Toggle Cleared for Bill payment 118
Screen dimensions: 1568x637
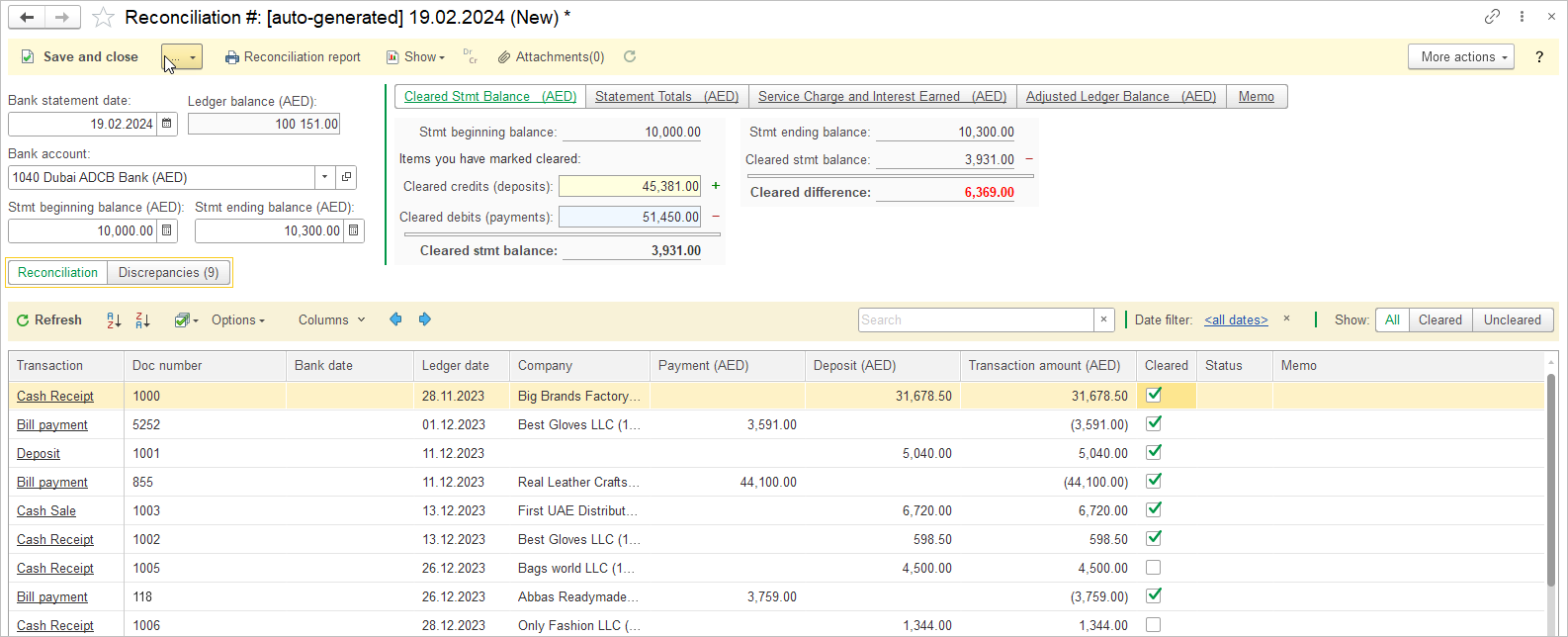1153,595
